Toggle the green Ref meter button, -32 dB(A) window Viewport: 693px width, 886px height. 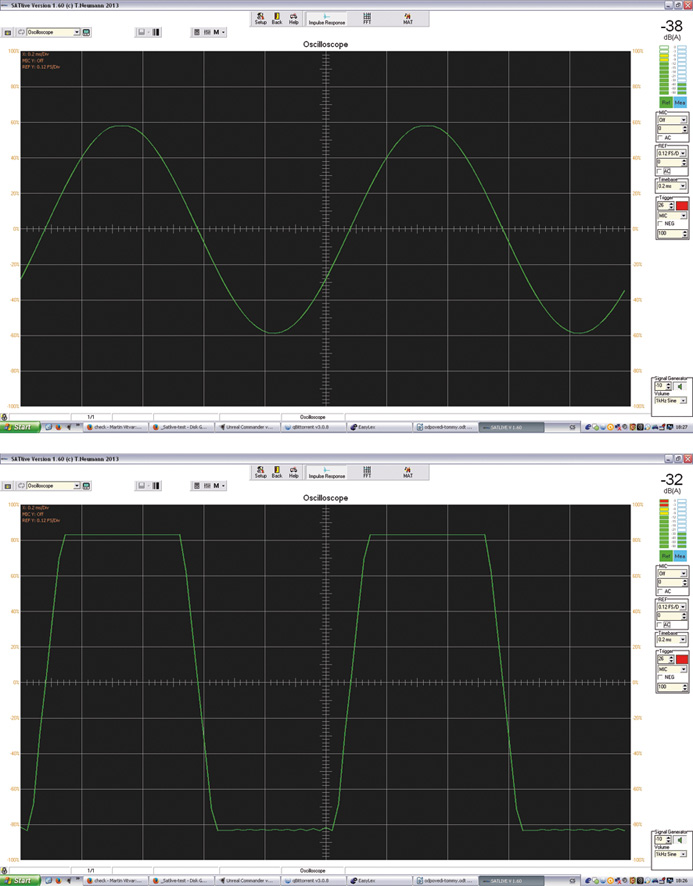[x=666, y=556]
